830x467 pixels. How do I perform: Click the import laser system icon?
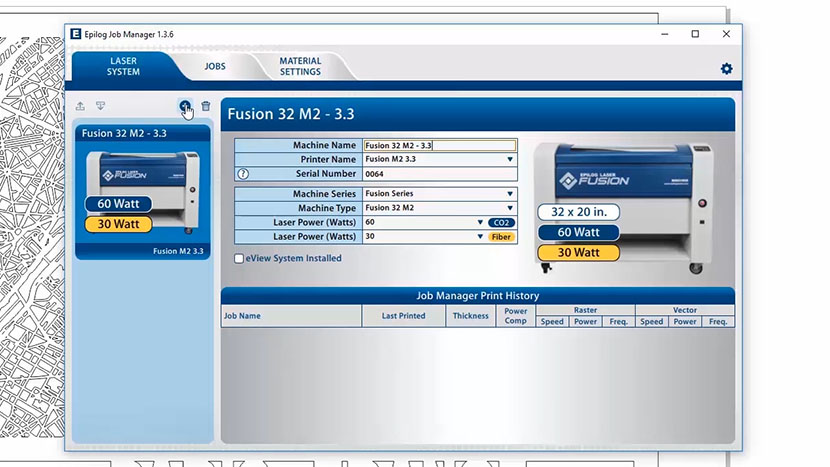pos(100,106)
